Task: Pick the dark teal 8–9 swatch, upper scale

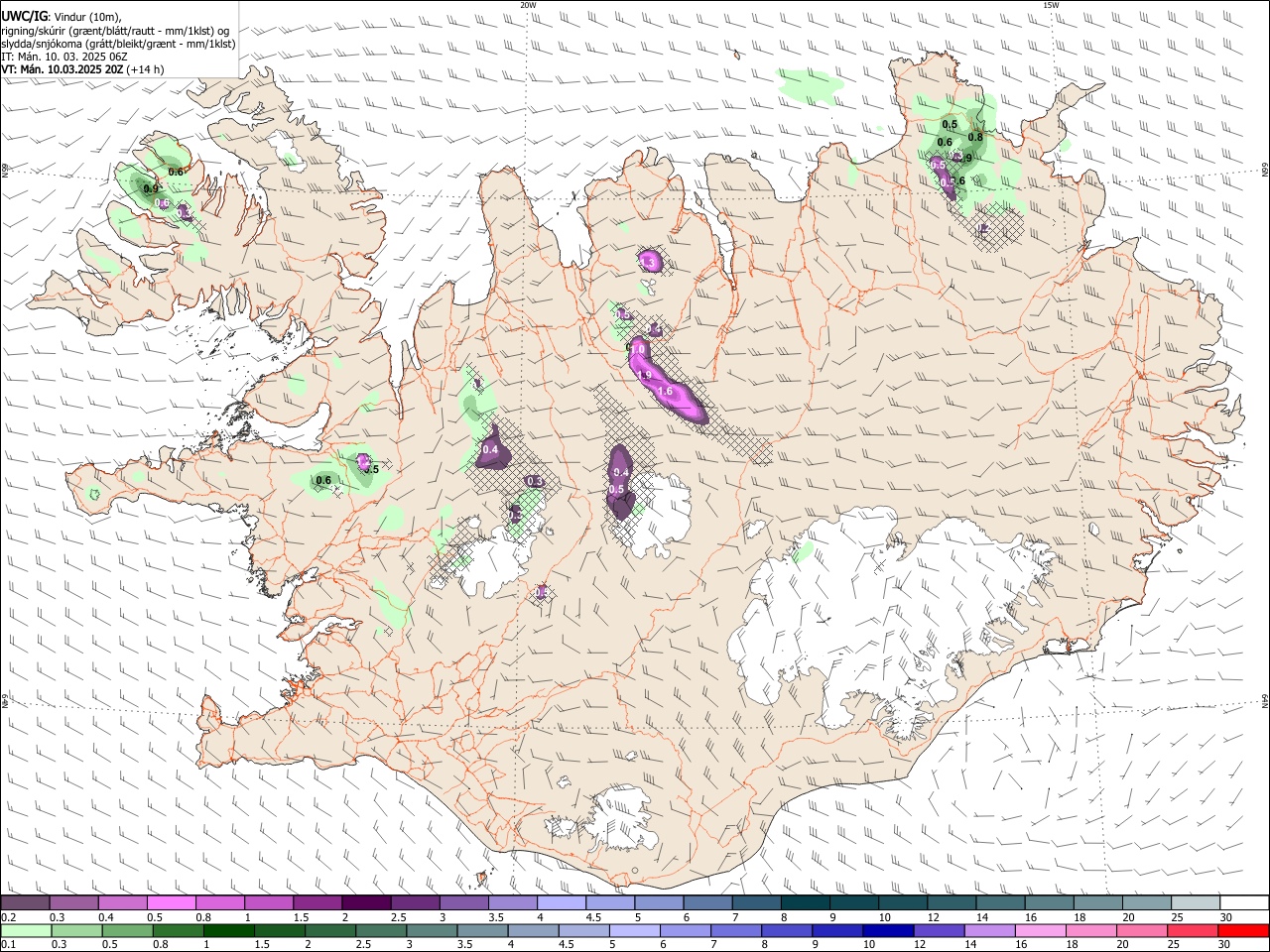Action: coord(805,903)
